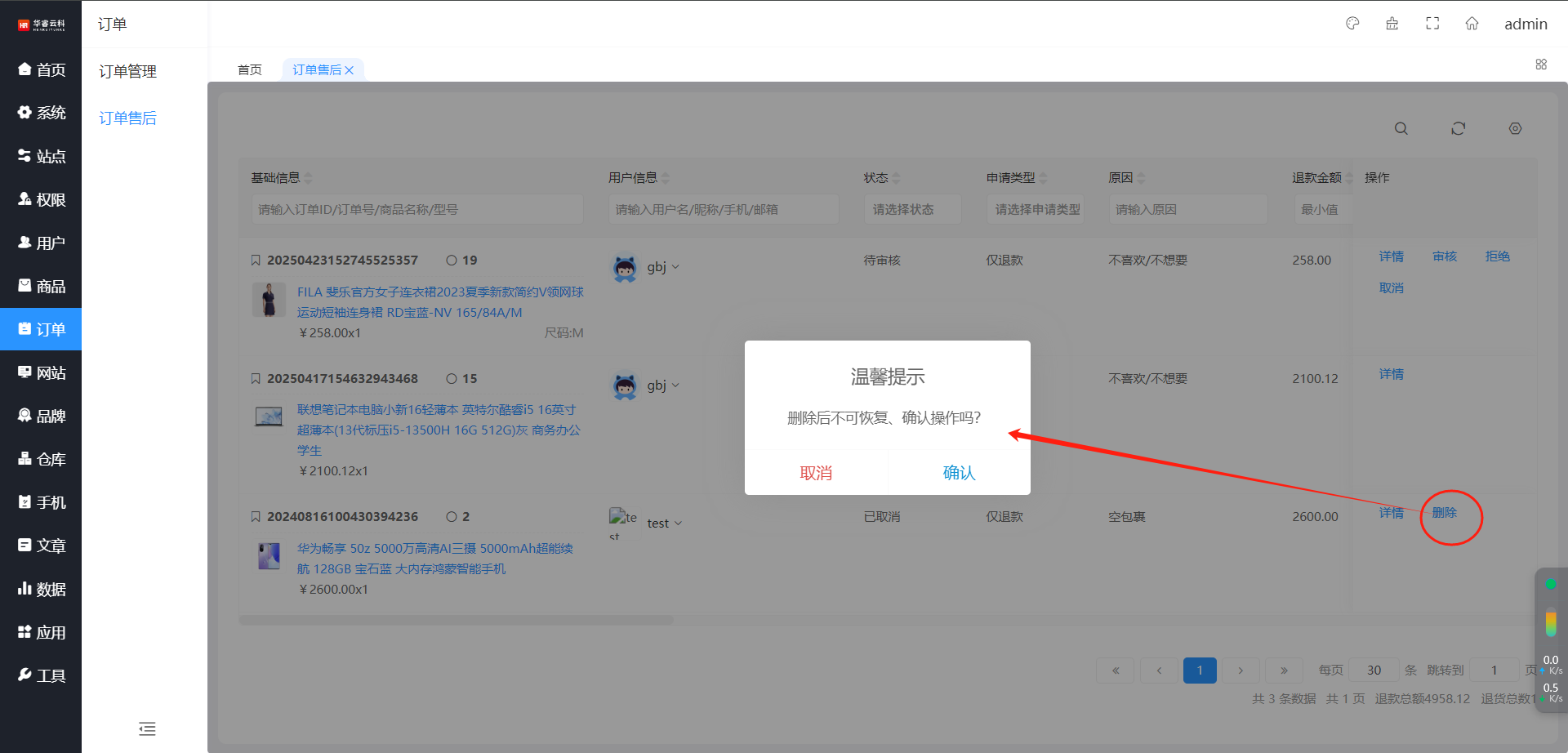The width and height of the screenshot is (1568, 753).
Task: Click the cleanup broom icon in header
Action: coord(1392,24)
